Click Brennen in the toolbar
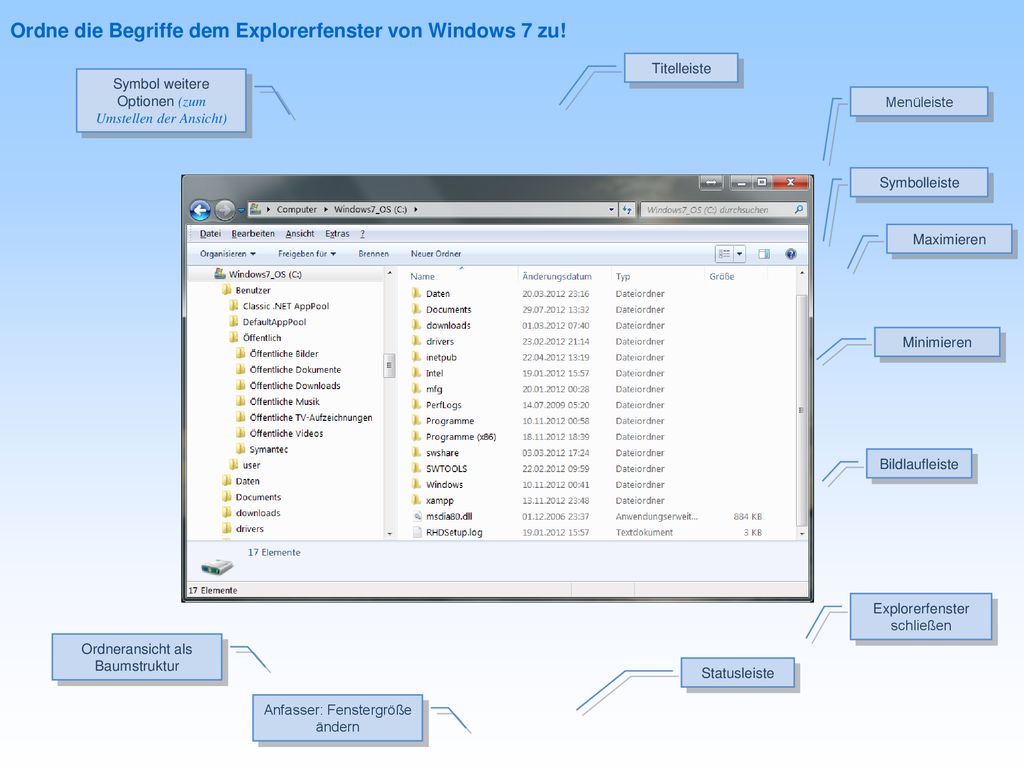1024x768 pixels. [x=374, y=254]
